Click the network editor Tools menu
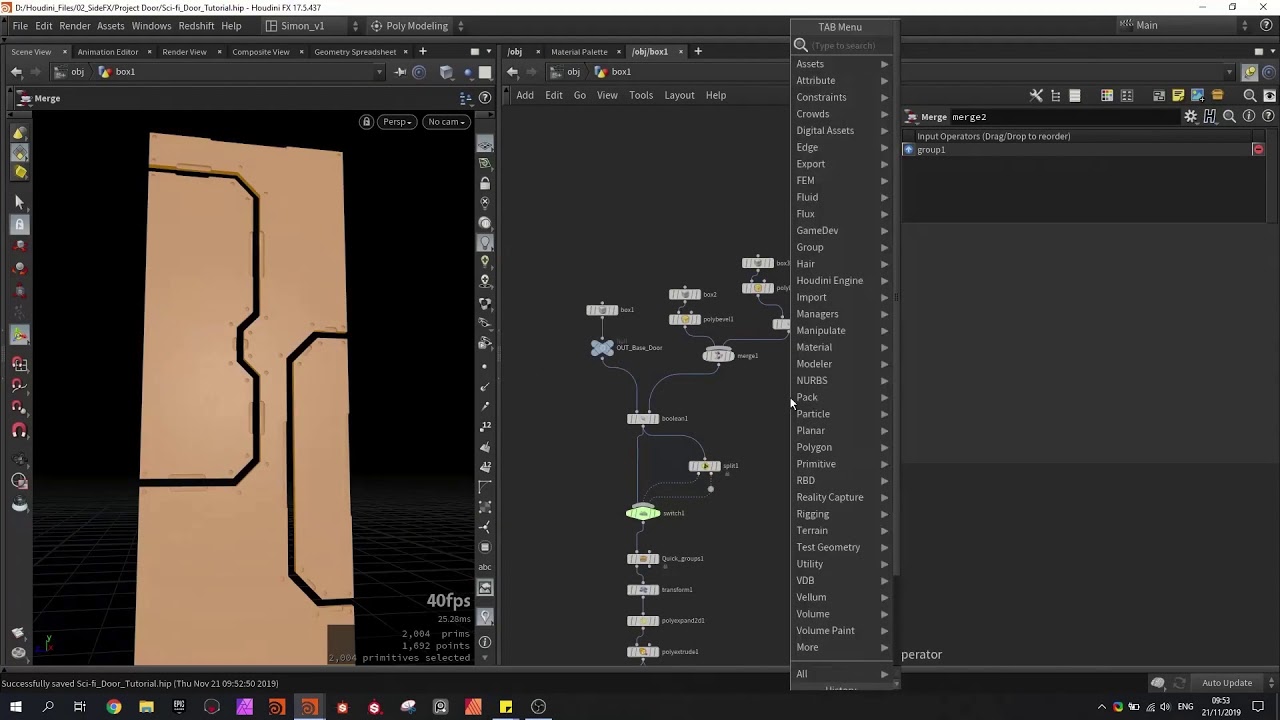 click(x=641, y=95)
